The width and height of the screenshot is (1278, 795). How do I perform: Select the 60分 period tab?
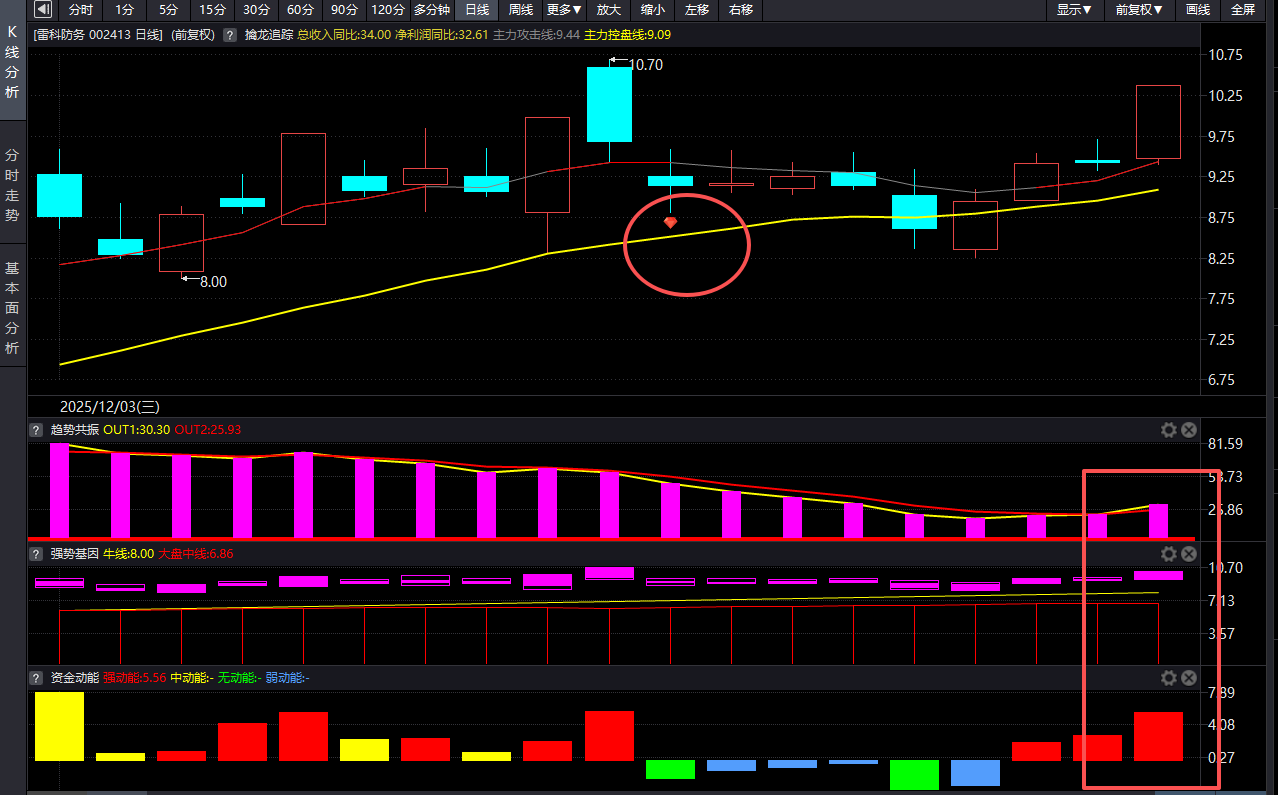[x=300, y=10]
